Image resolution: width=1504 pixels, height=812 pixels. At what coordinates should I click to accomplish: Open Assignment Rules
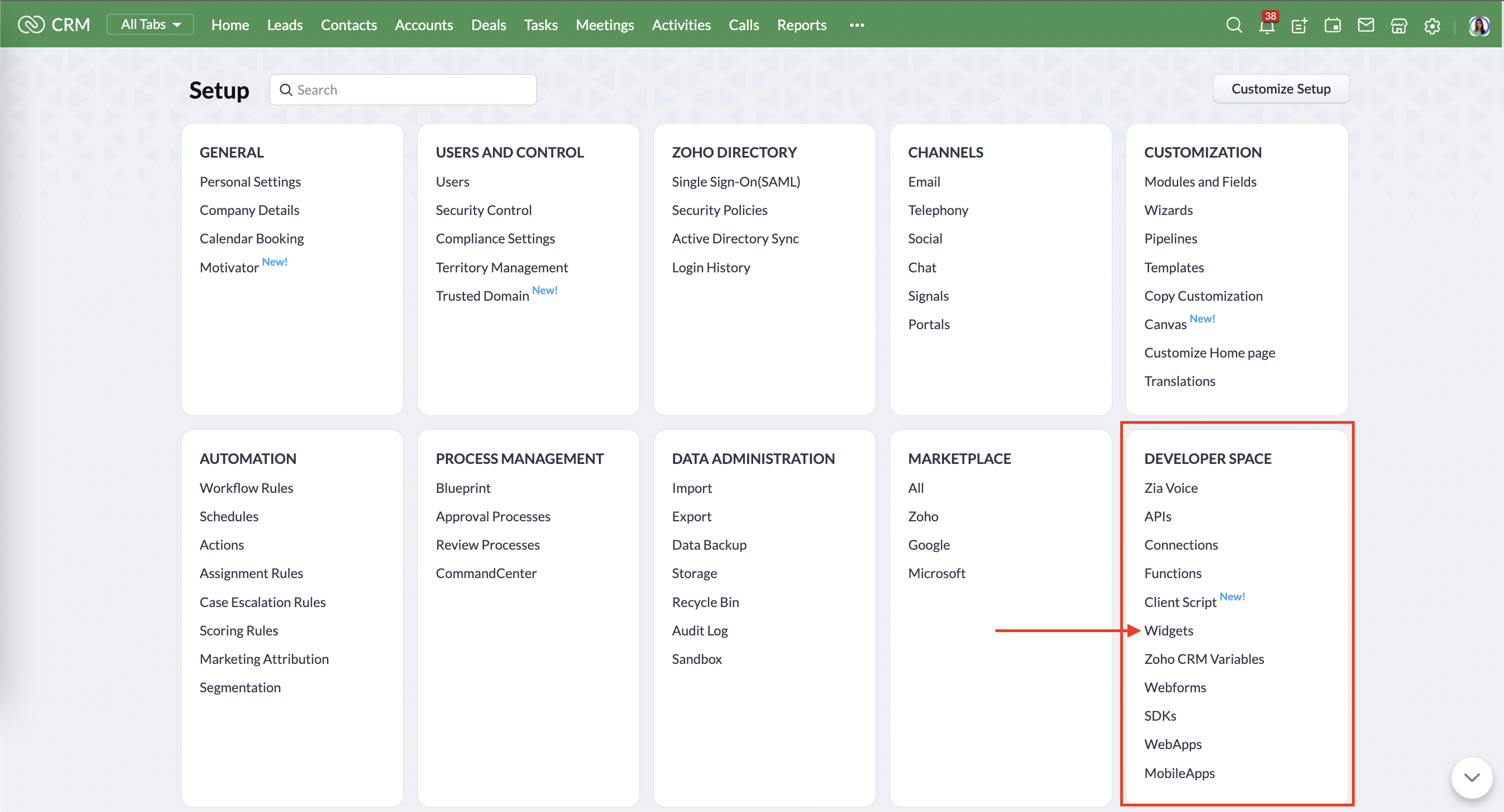[251, 573]
